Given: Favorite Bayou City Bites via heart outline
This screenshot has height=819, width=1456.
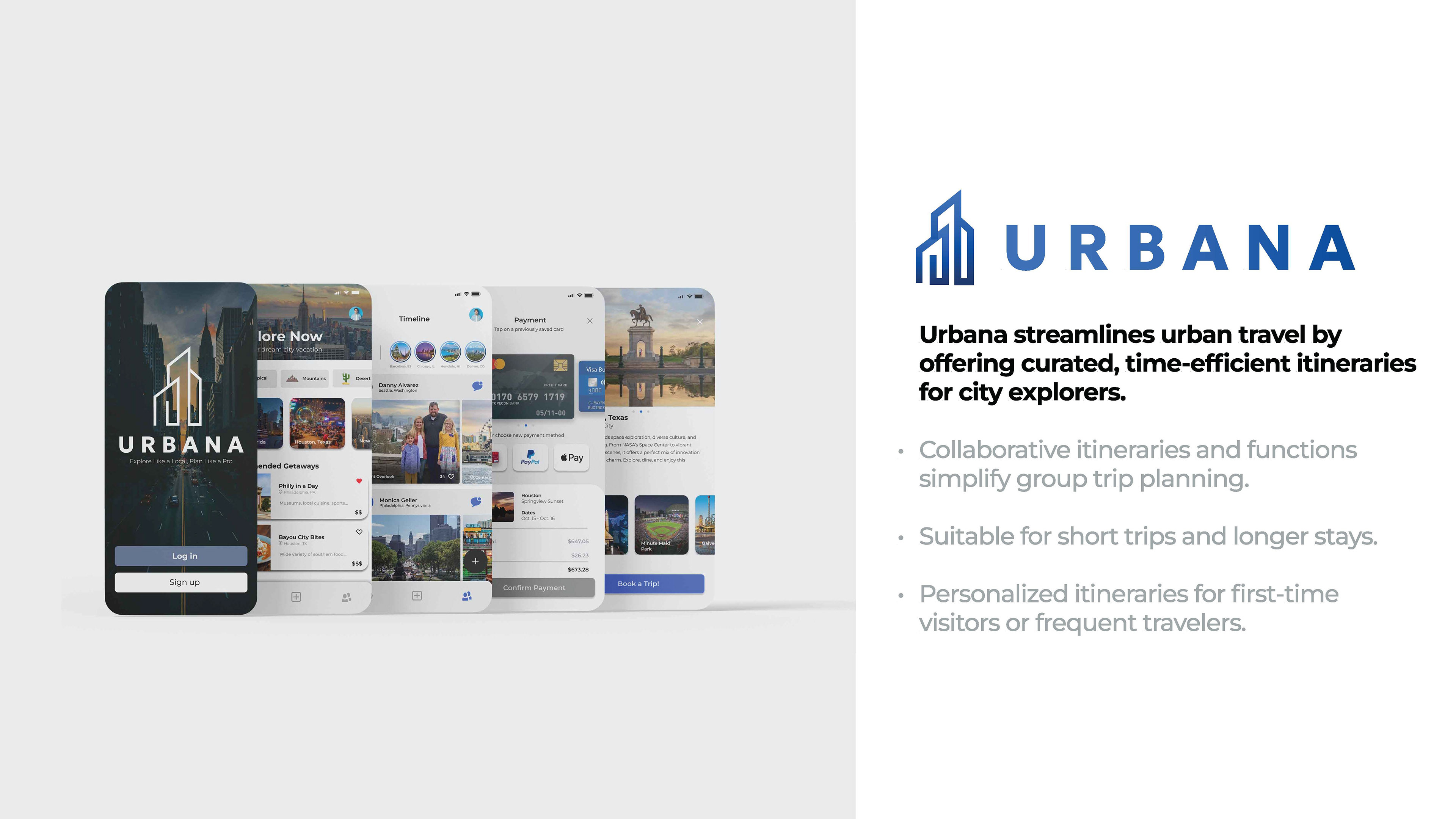Looking at the screenshot, I should coord(359,532).
